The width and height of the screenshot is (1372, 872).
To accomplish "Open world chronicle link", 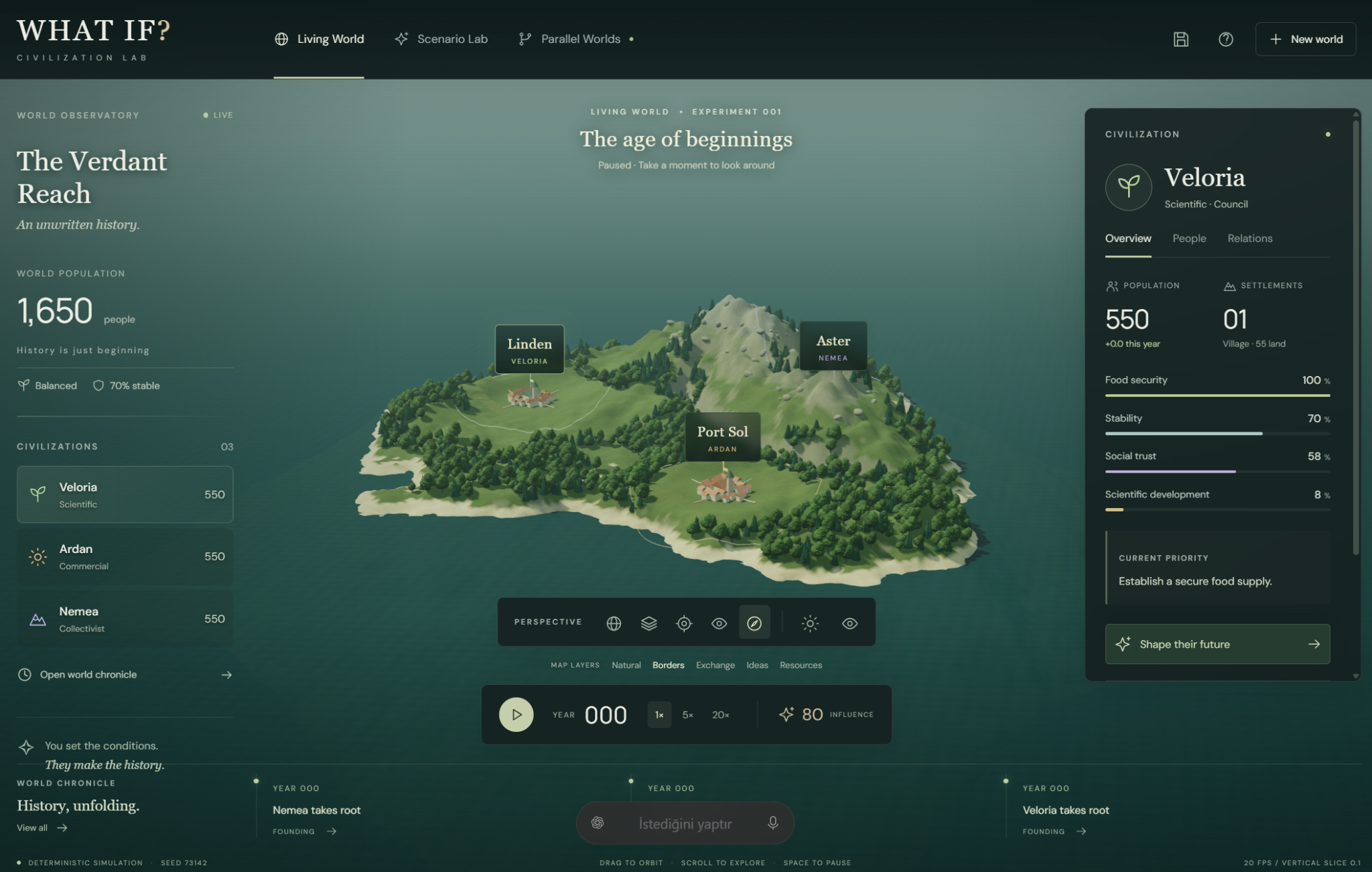I will [125, 675].
